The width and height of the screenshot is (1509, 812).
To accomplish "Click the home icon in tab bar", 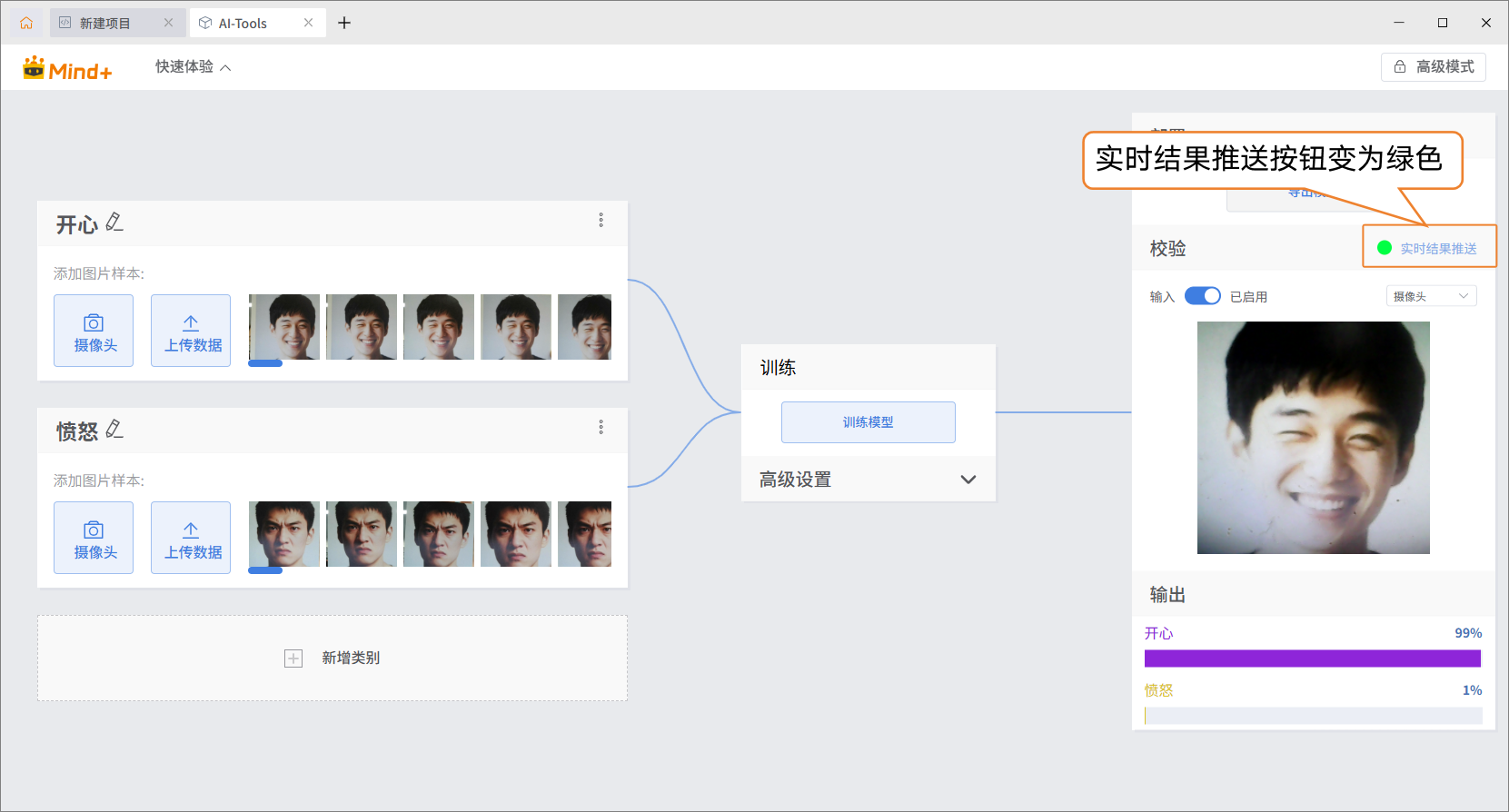I will [26, 23].
